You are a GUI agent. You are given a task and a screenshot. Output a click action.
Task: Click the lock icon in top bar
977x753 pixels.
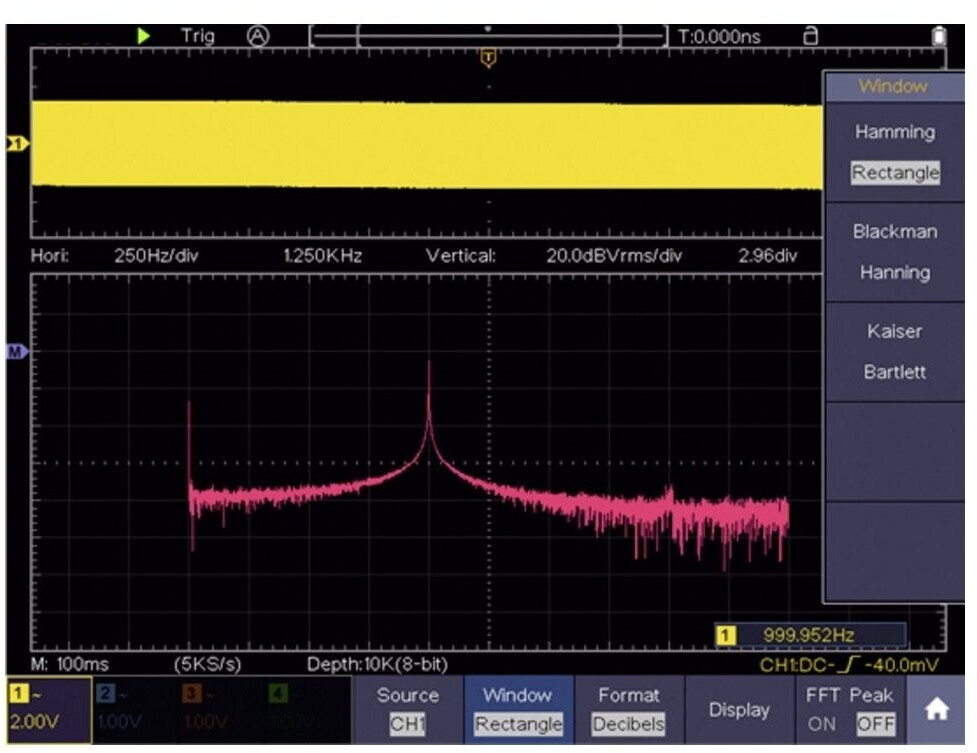coord(811,36)
